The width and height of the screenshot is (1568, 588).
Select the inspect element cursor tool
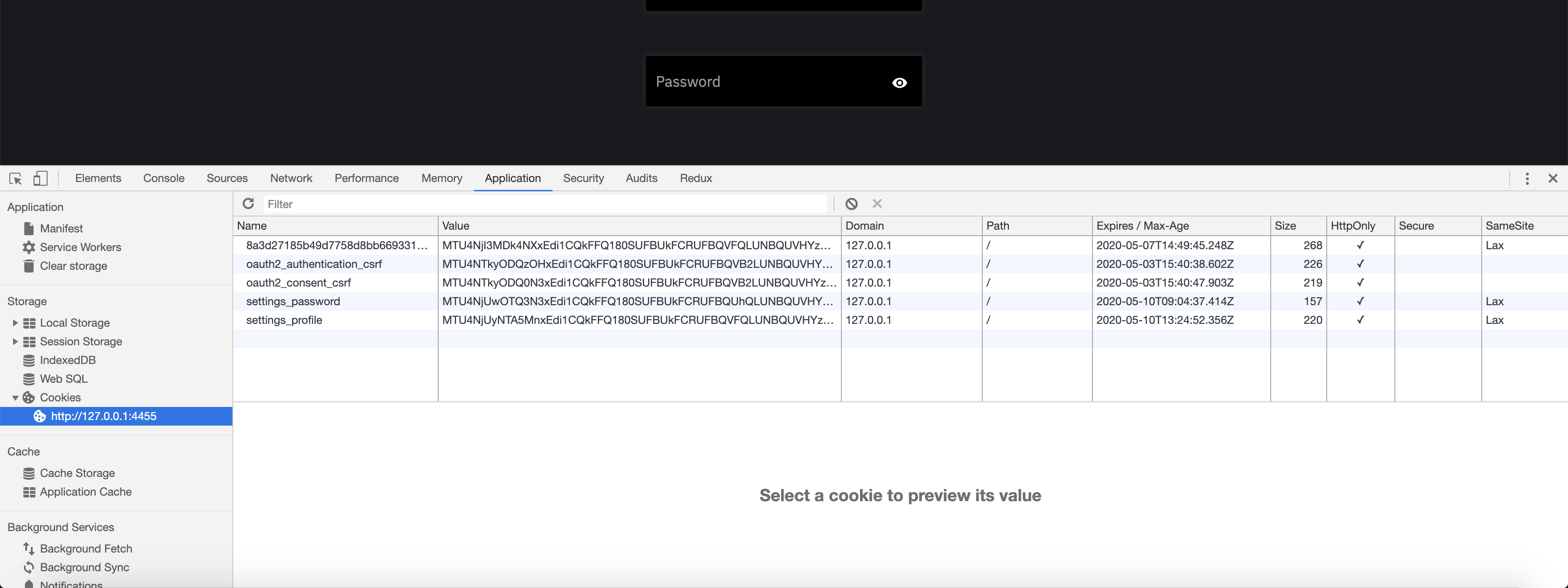coord(14,178)
